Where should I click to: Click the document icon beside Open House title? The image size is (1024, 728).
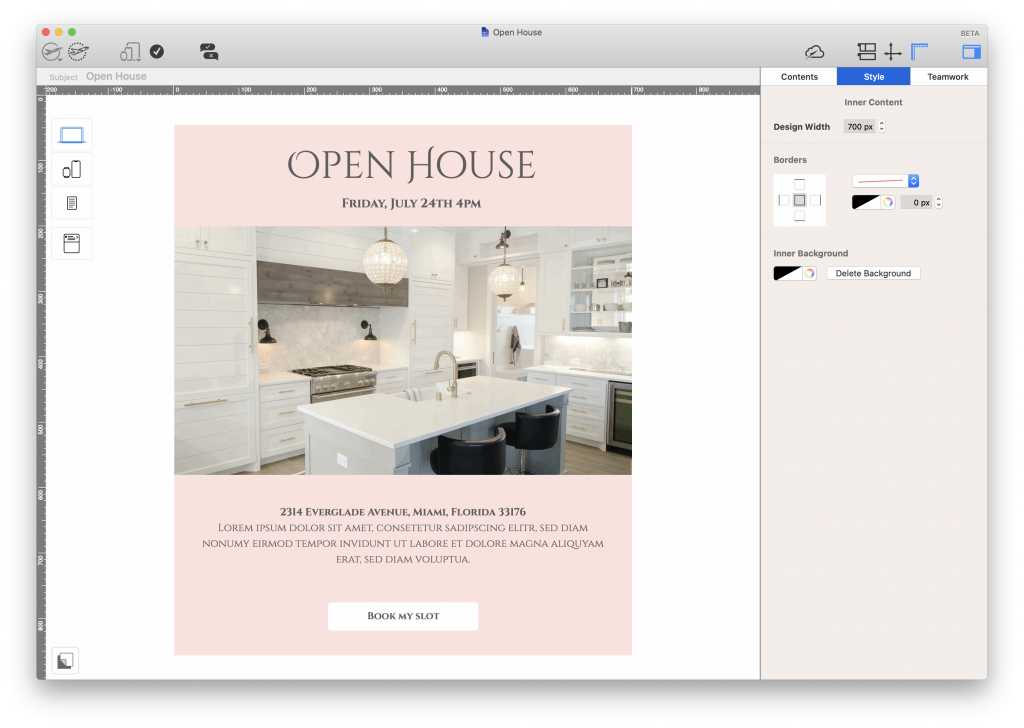pyautogui.click(x=485, y=32)
